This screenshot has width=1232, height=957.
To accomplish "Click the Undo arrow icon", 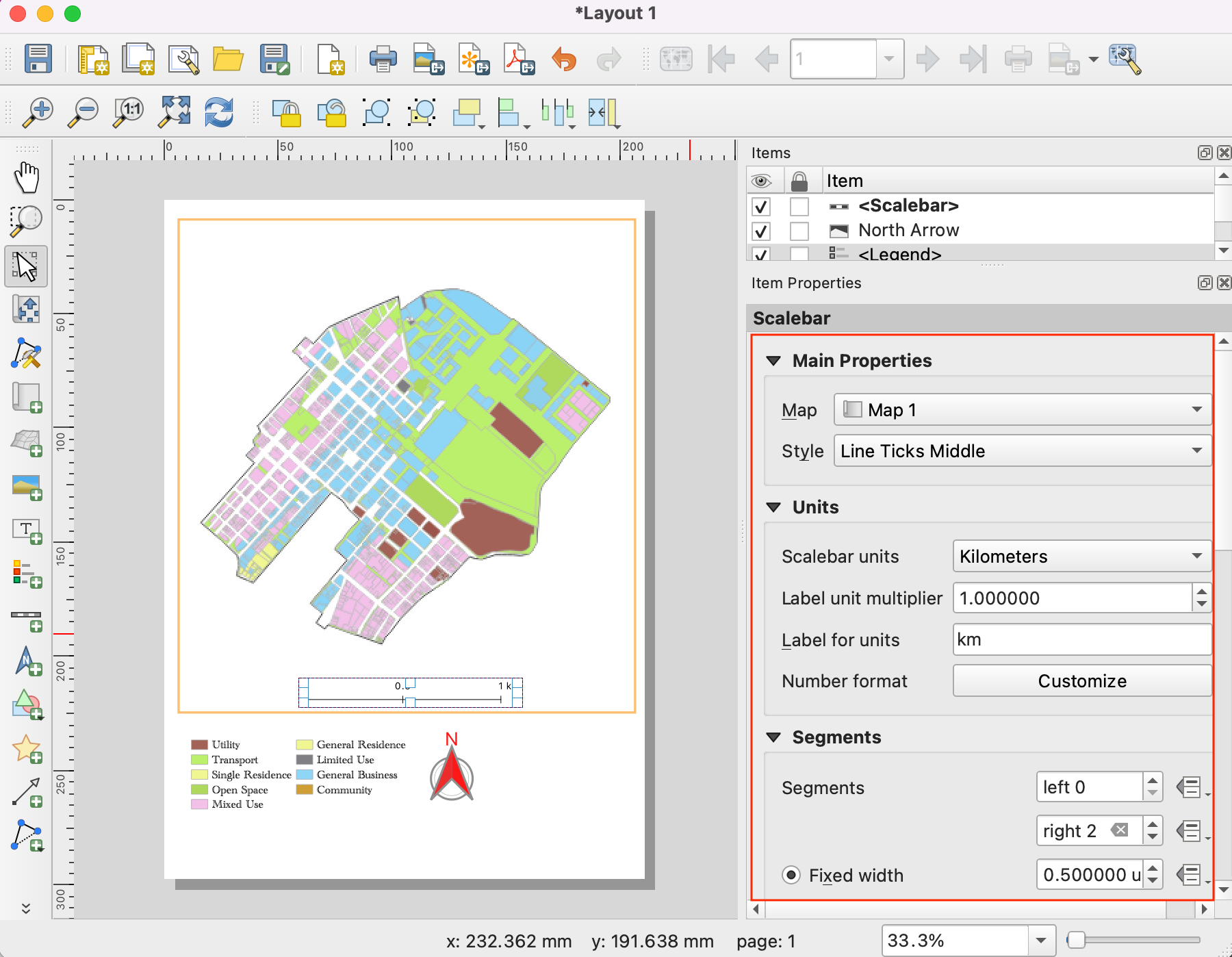I will point(564,59).
